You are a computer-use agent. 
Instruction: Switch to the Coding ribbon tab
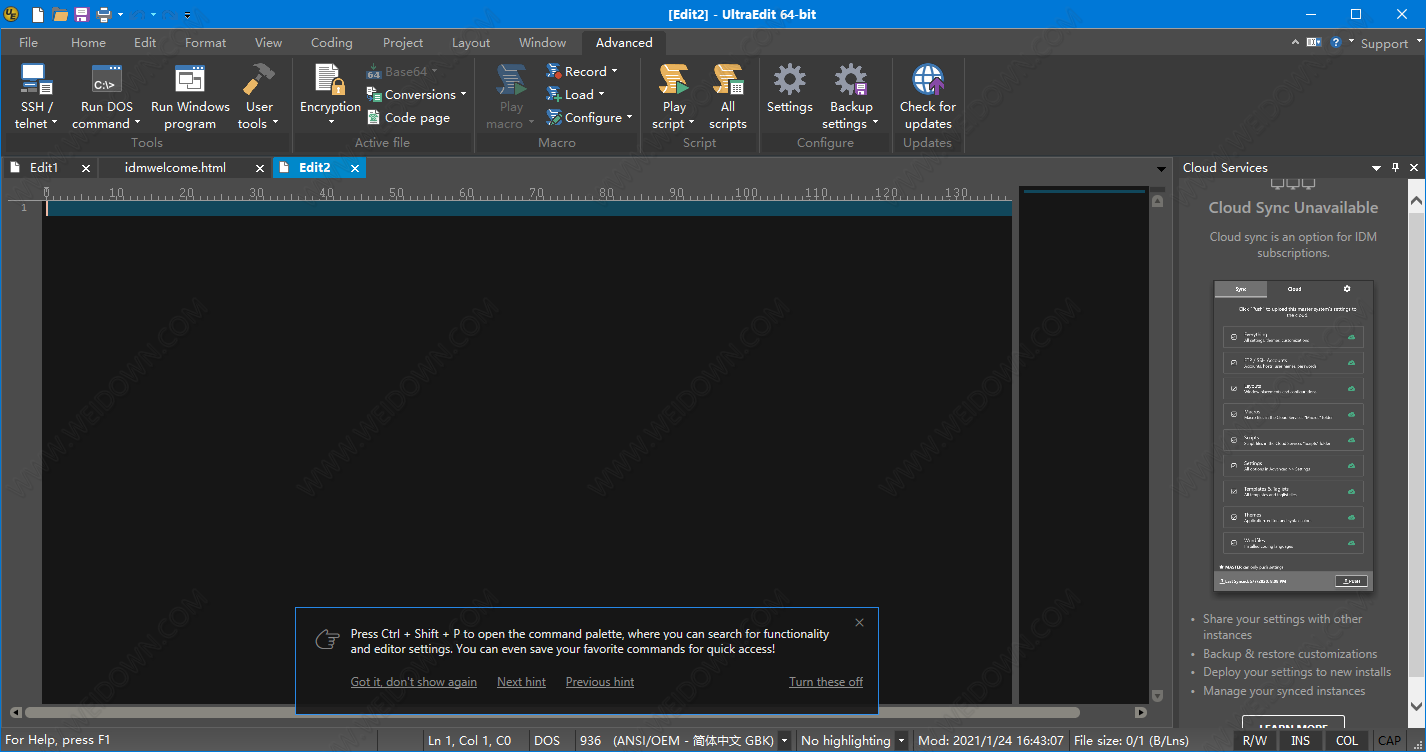click(331, 42)
